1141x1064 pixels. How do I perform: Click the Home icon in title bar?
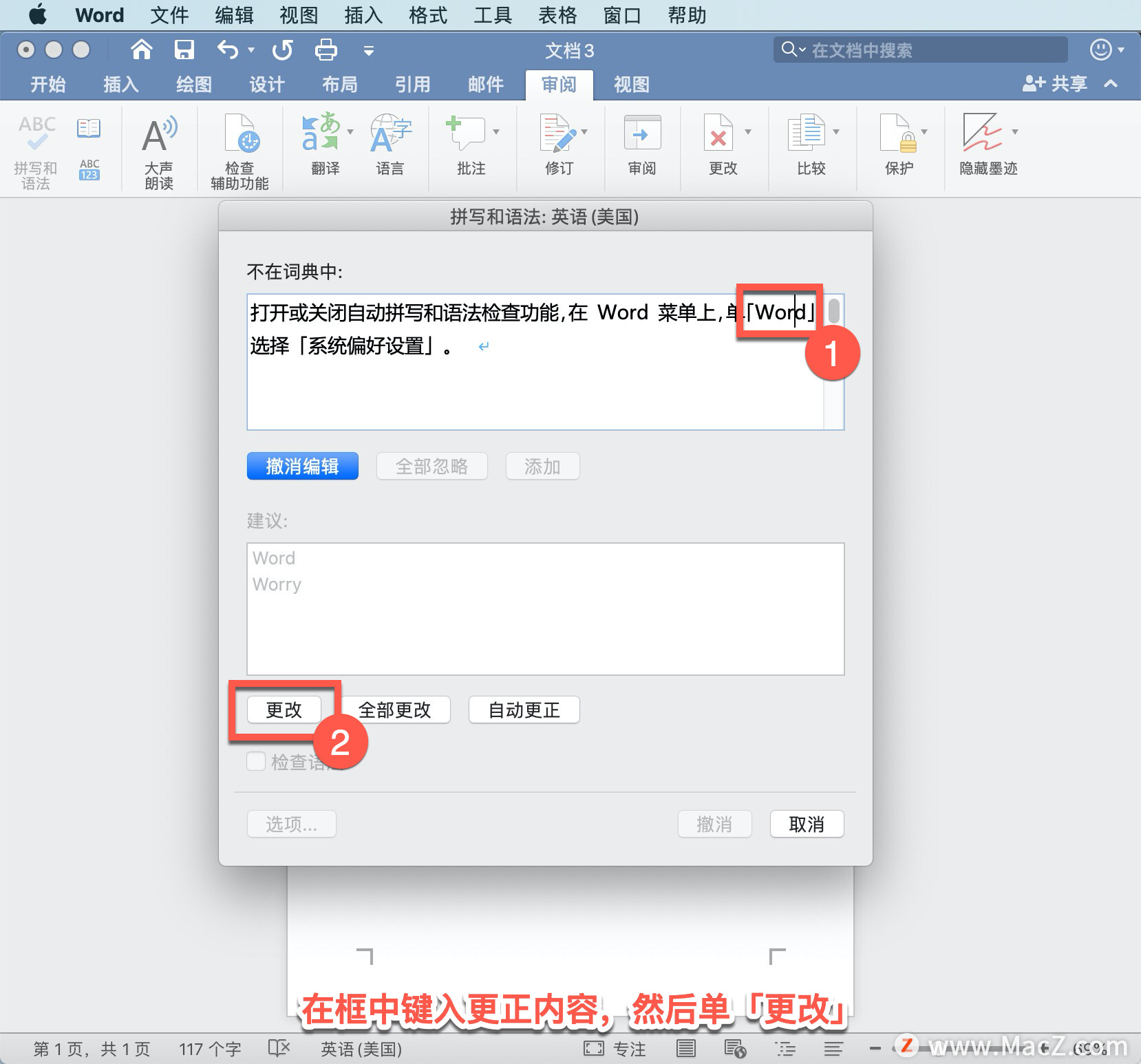pyautogui.click(x=142, y=50)
